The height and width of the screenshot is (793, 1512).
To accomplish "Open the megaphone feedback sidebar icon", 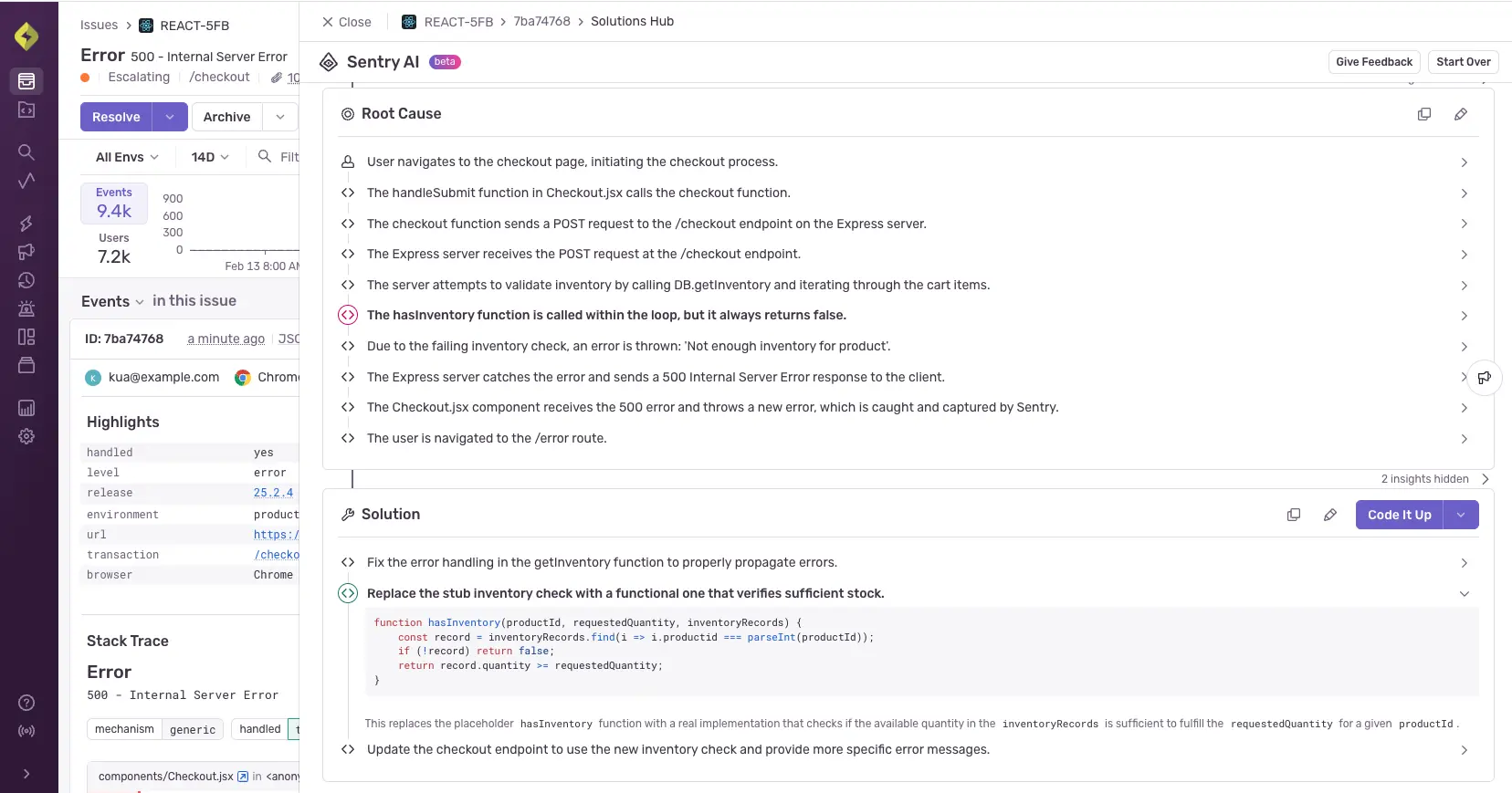I will [x=26, y=252].
